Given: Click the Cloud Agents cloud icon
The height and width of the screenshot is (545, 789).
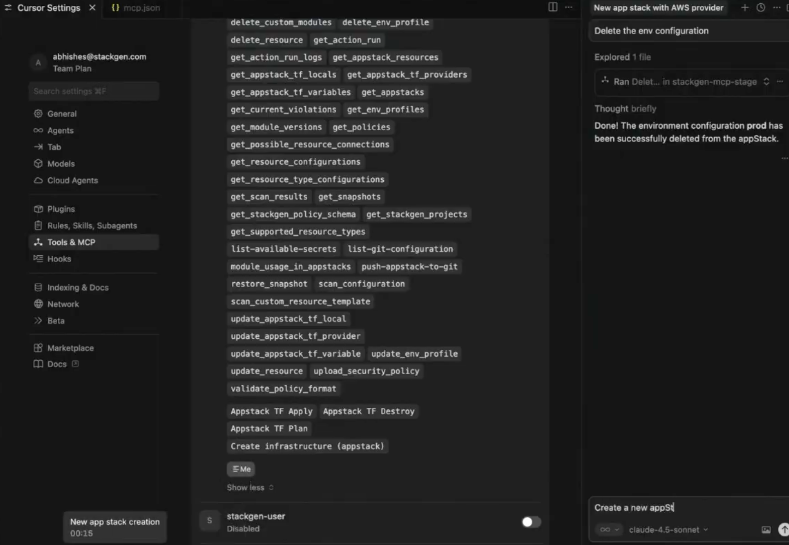Looking at the screenshot, I should [38, 180].
